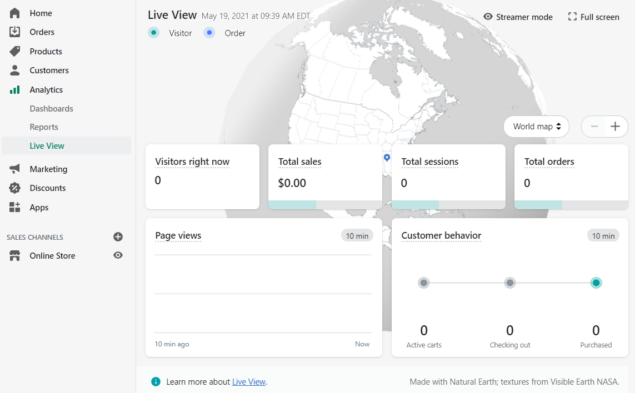Click Customer behavior 10 min badge
The image size is (635, 393).
(603, 236)
